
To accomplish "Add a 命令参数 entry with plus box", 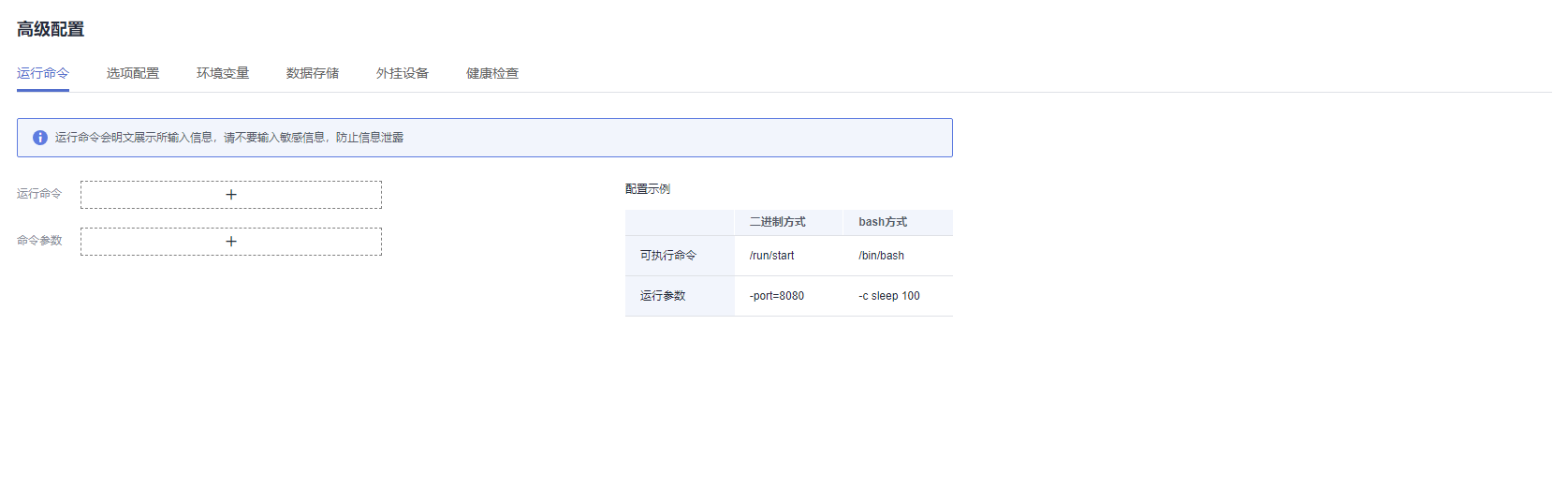I will click(231, 242).
